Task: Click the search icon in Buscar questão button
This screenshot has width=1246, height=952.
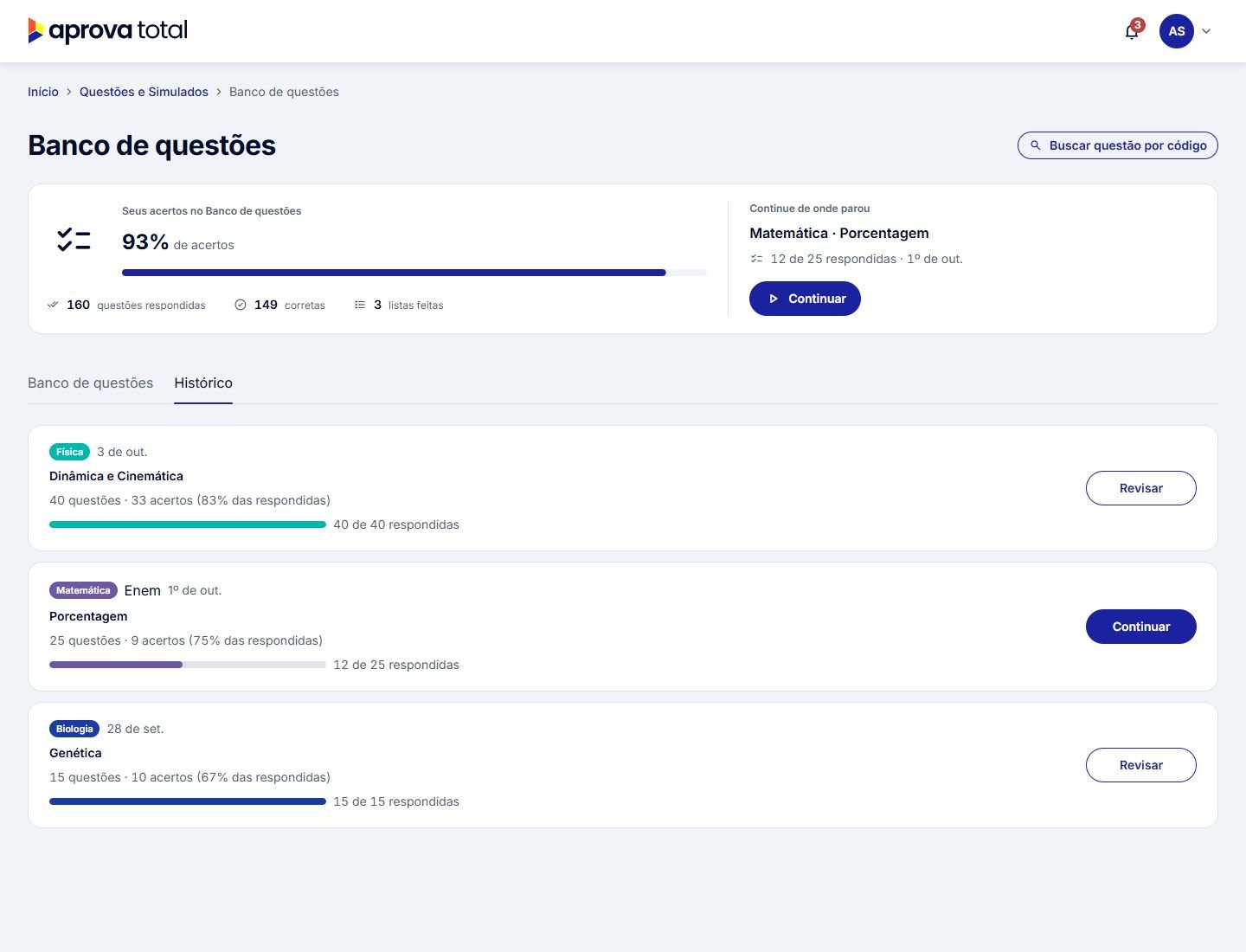Action: (x=1036, y=145)
